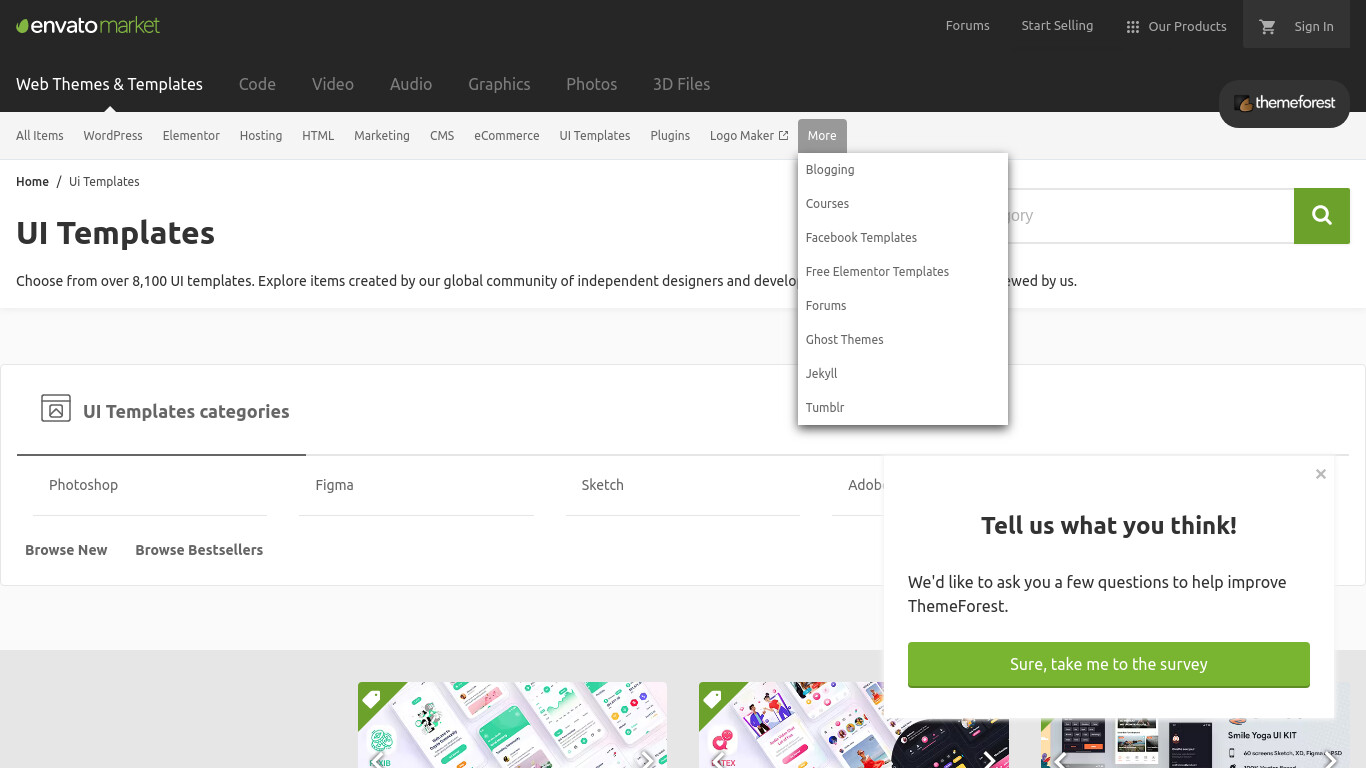Open the Plugins category menu
Image resolution: width=1366 pixels, height=768 pixels.
[670, 136]
